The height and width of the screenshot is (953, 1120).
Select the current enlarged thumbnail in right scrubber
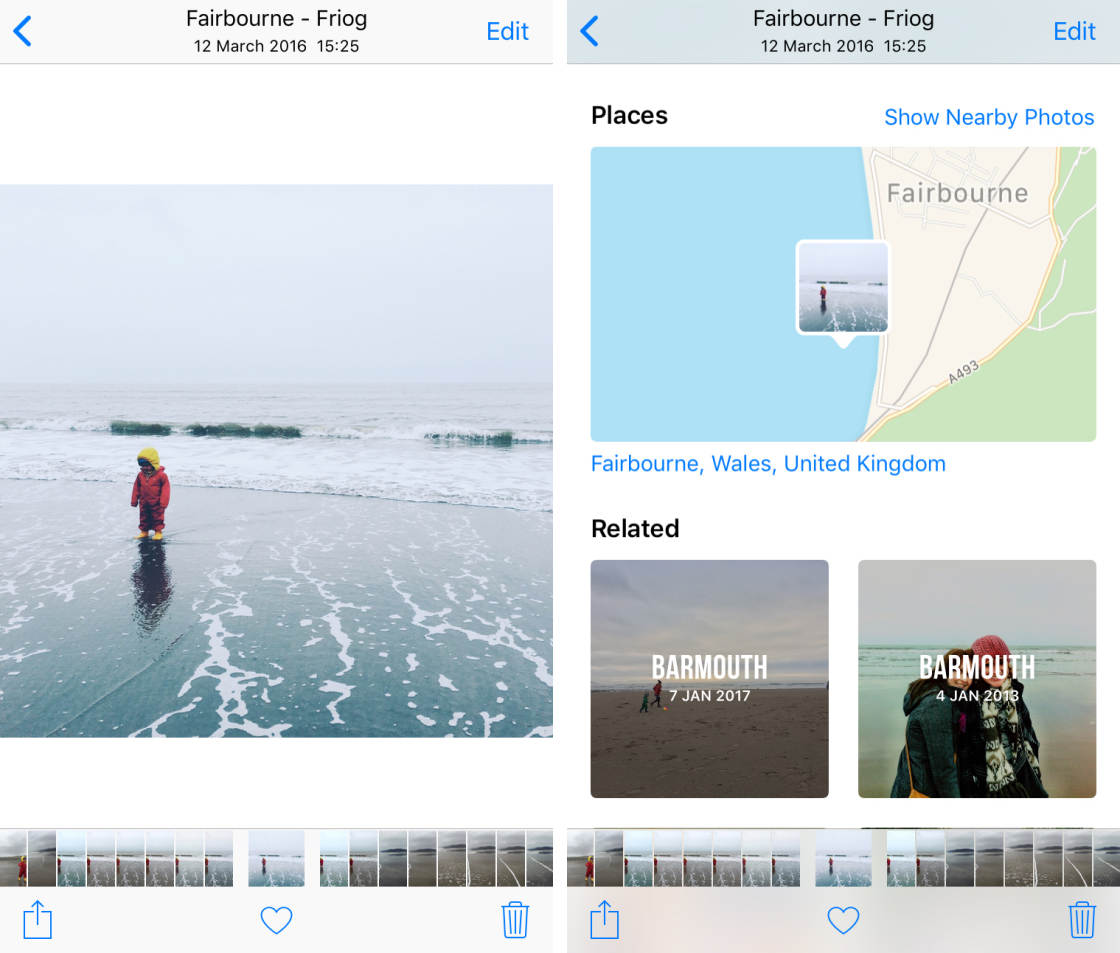844,858
